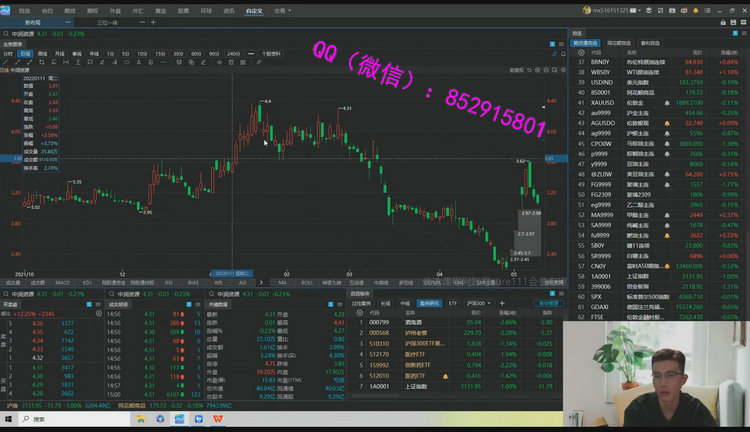Select the BRN0Y row in watchlist
The image size is (750, 432).
tap(600, 62)
